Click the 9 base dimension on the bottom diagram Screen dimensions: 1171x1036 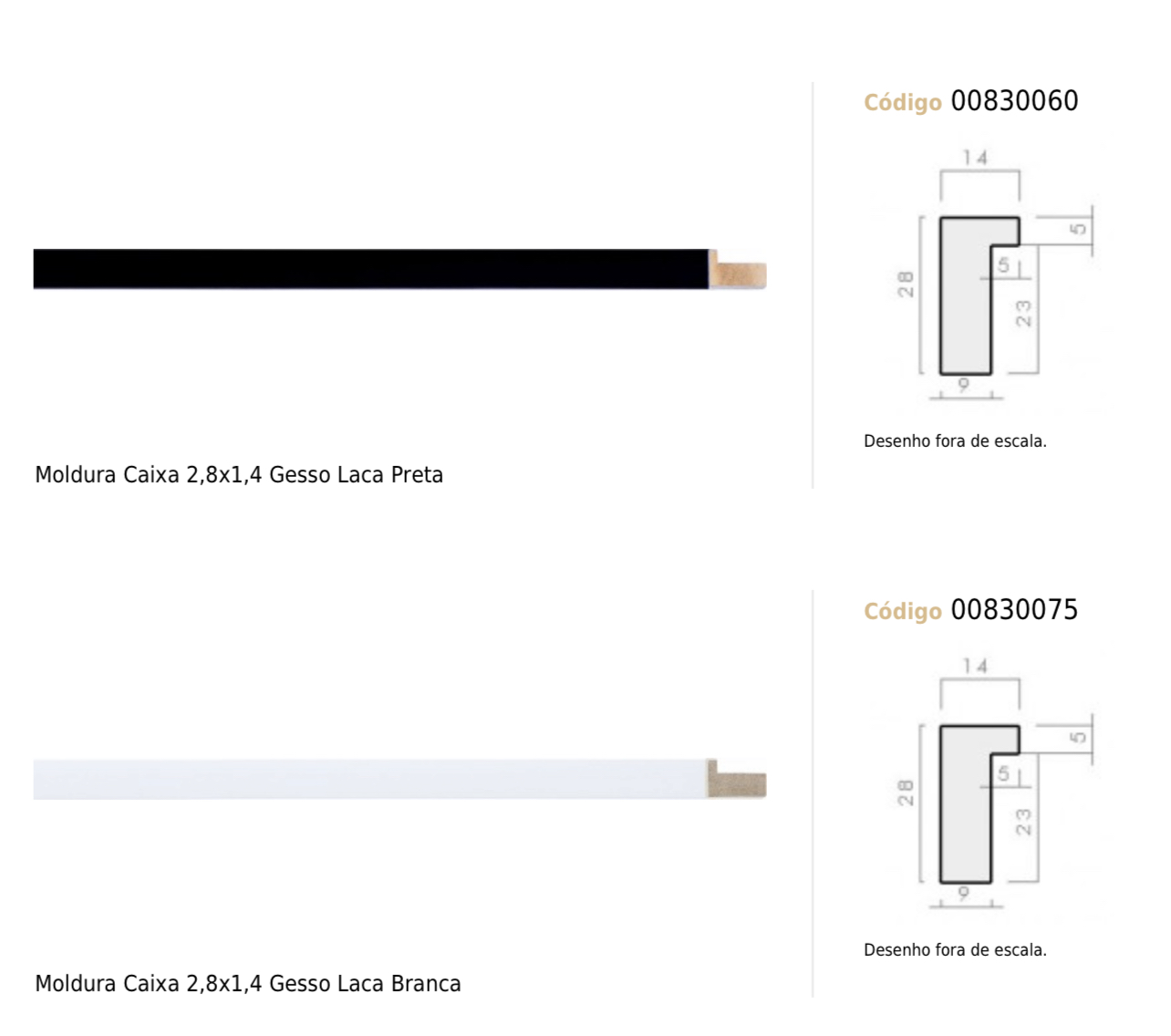click(964, 895)
